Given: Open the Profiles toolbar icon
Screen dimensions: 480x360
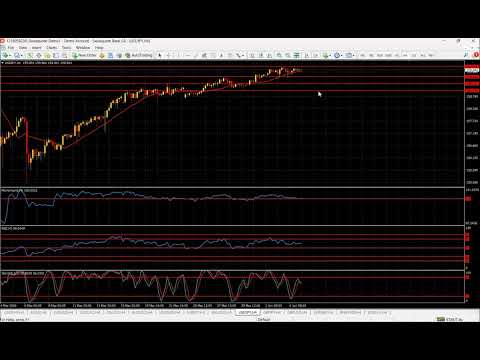Looking at the screenshot, I should (x=17, y=55).
